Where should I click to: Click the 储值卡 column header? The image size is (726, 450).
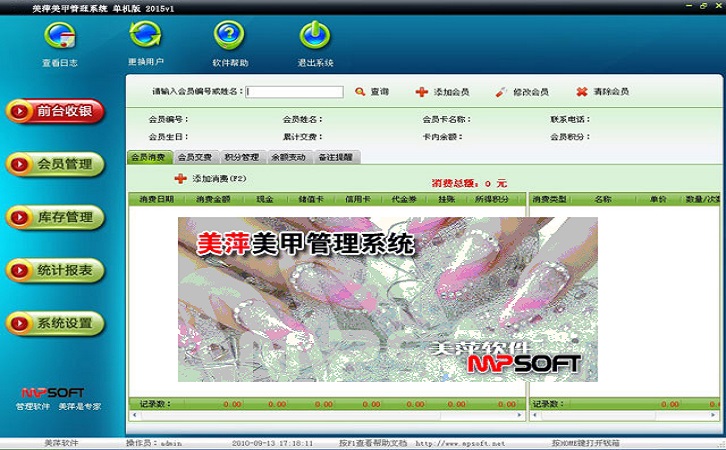coord(311,199)
